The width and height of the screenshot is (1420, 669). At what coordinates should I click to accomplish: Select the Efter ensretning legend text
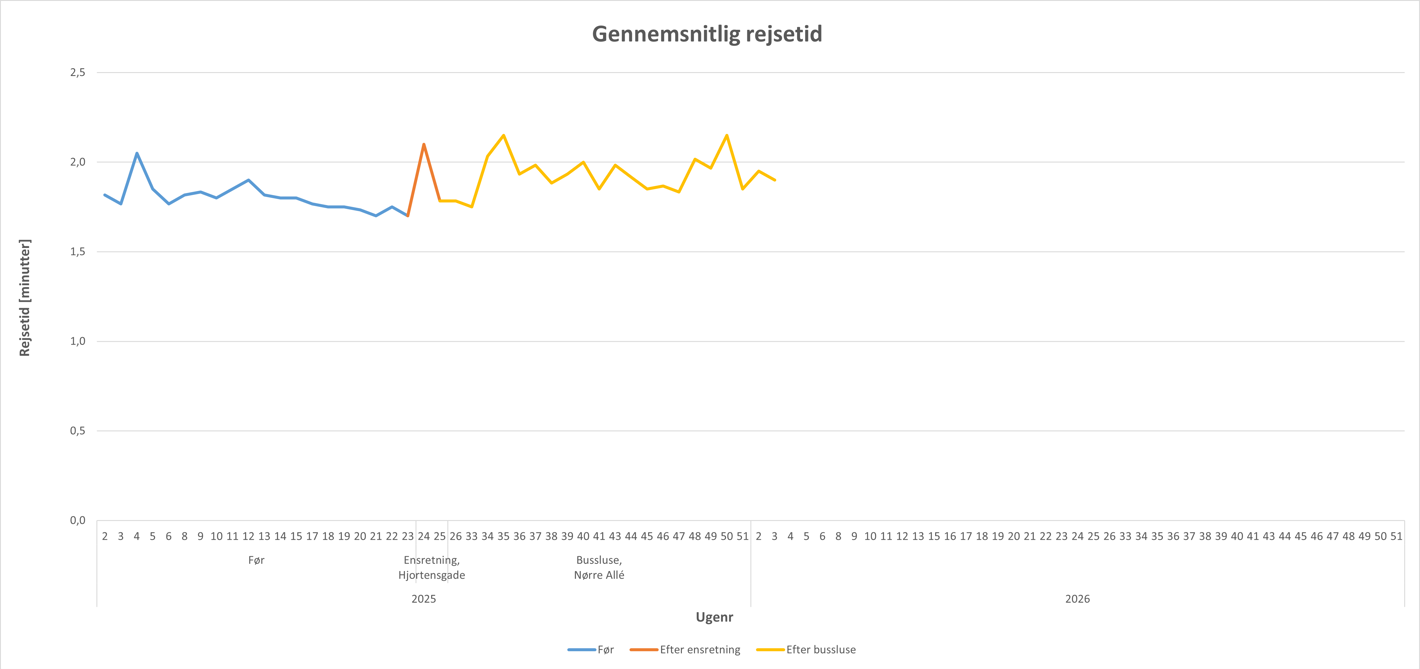700,650
